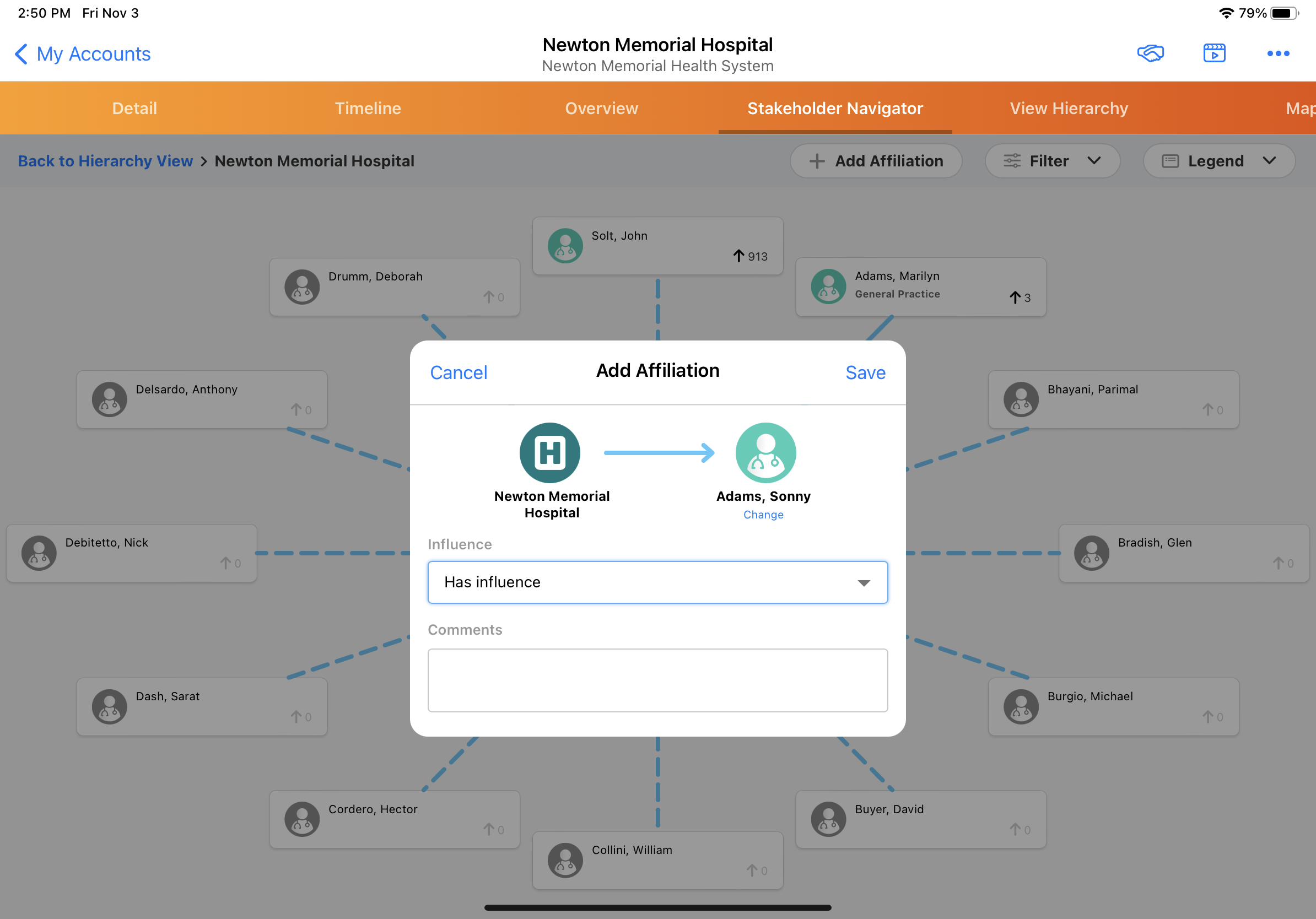This screenshot has height=919, width=1316.
Task: Tap the handshake icon in top bar
Action: (1150, 53)
